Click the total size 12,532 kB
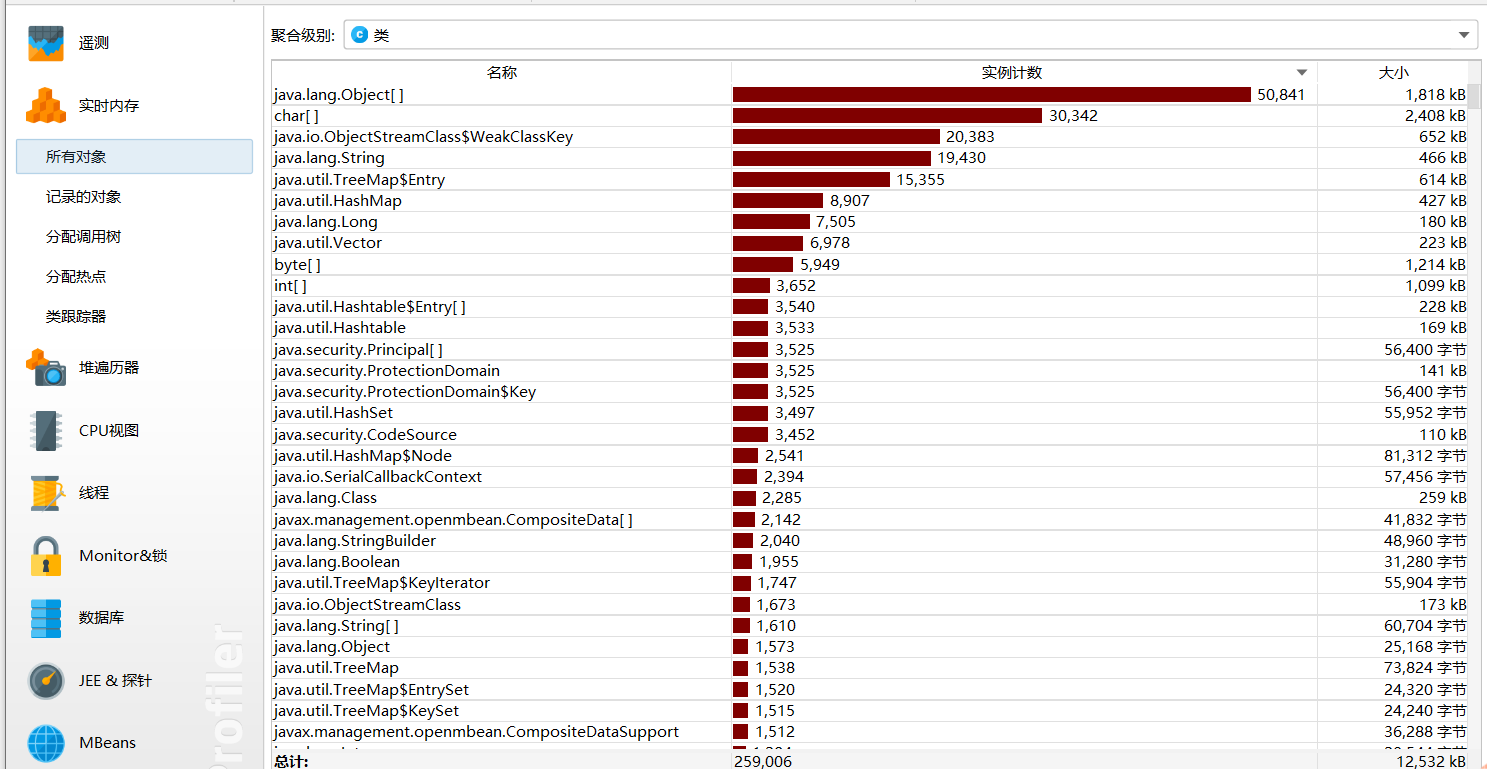This screenshot has width=1487, height=769. (x=1430, y=761)
